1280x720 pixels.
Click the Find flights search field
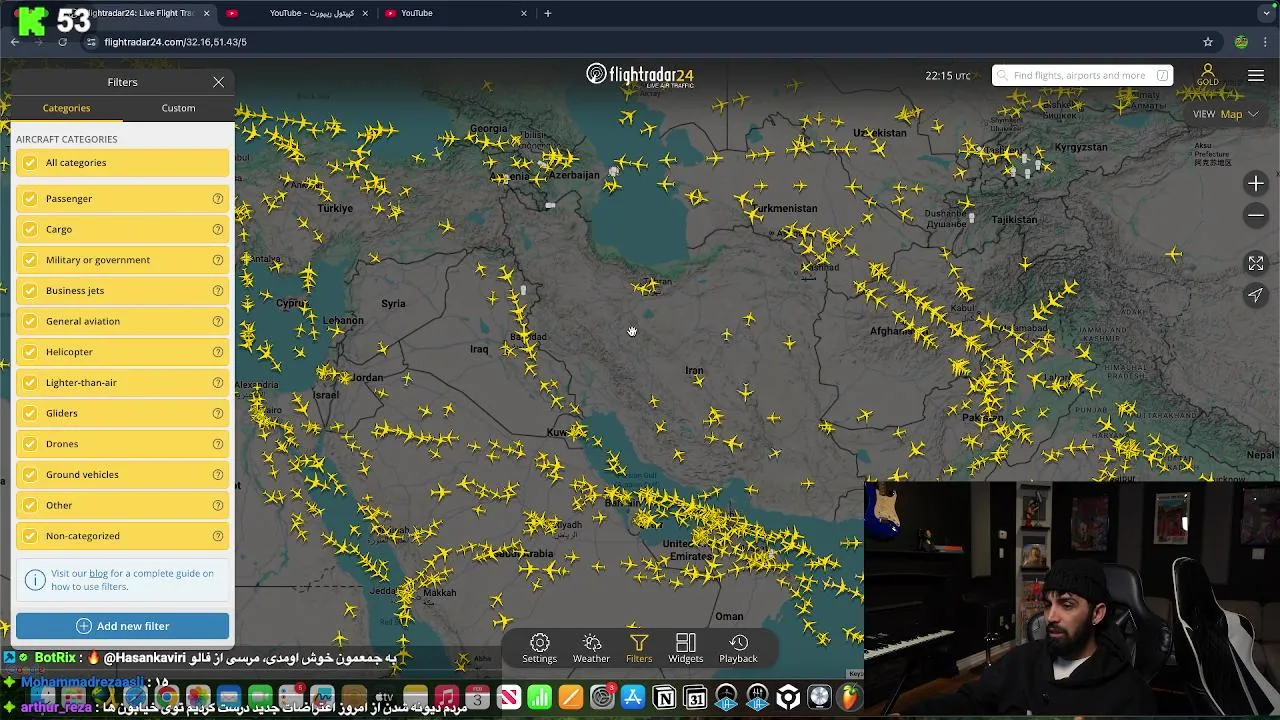point(1082,75)
